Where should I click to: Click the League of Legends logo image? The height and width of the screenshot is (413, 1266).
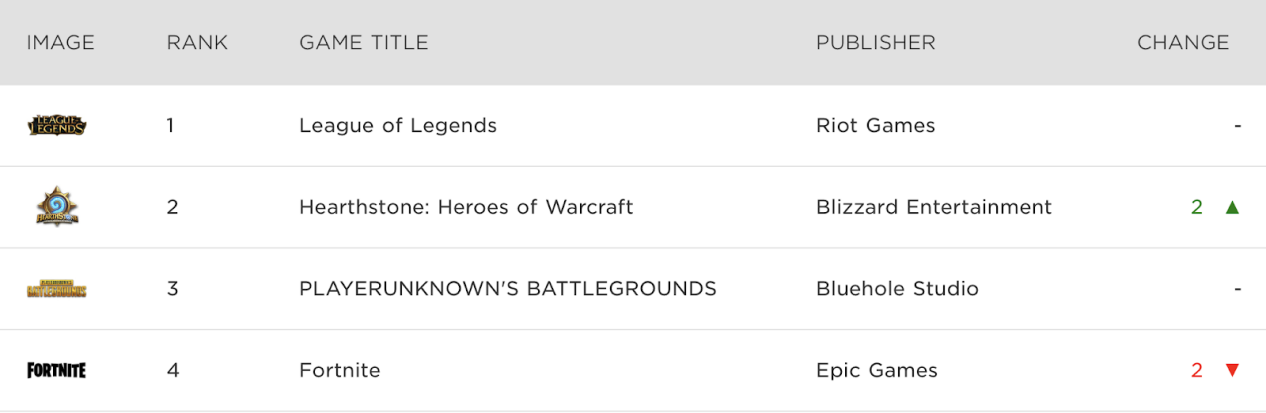tap(57, 125)
